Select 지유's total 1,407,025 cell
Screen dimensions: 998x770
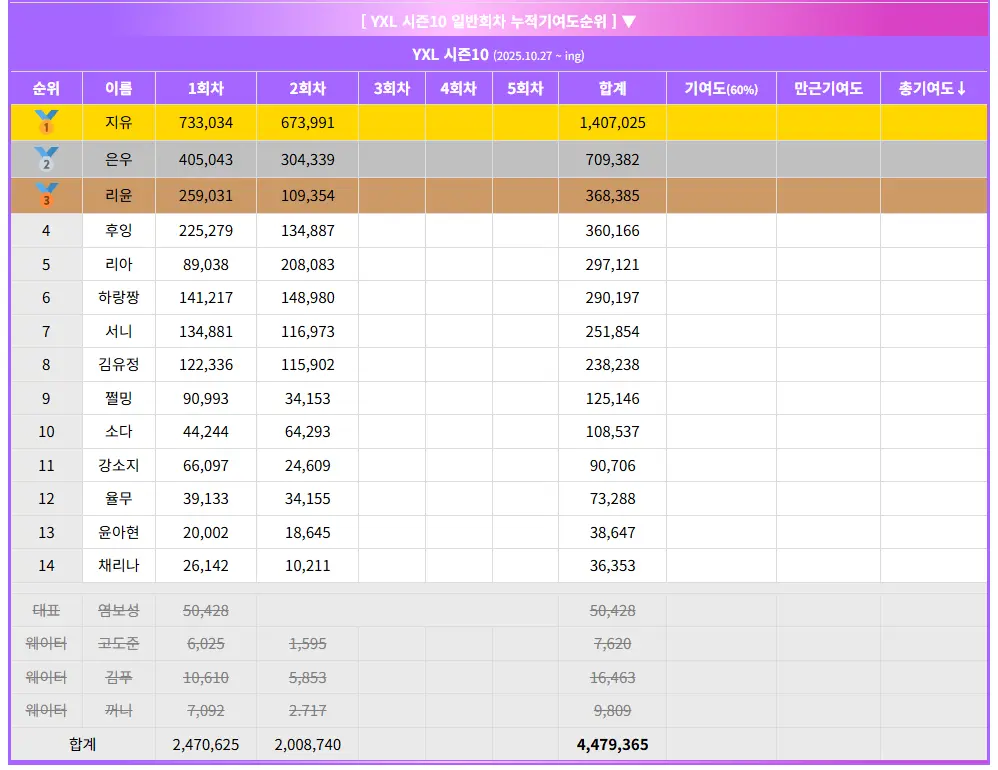point(612,123)
